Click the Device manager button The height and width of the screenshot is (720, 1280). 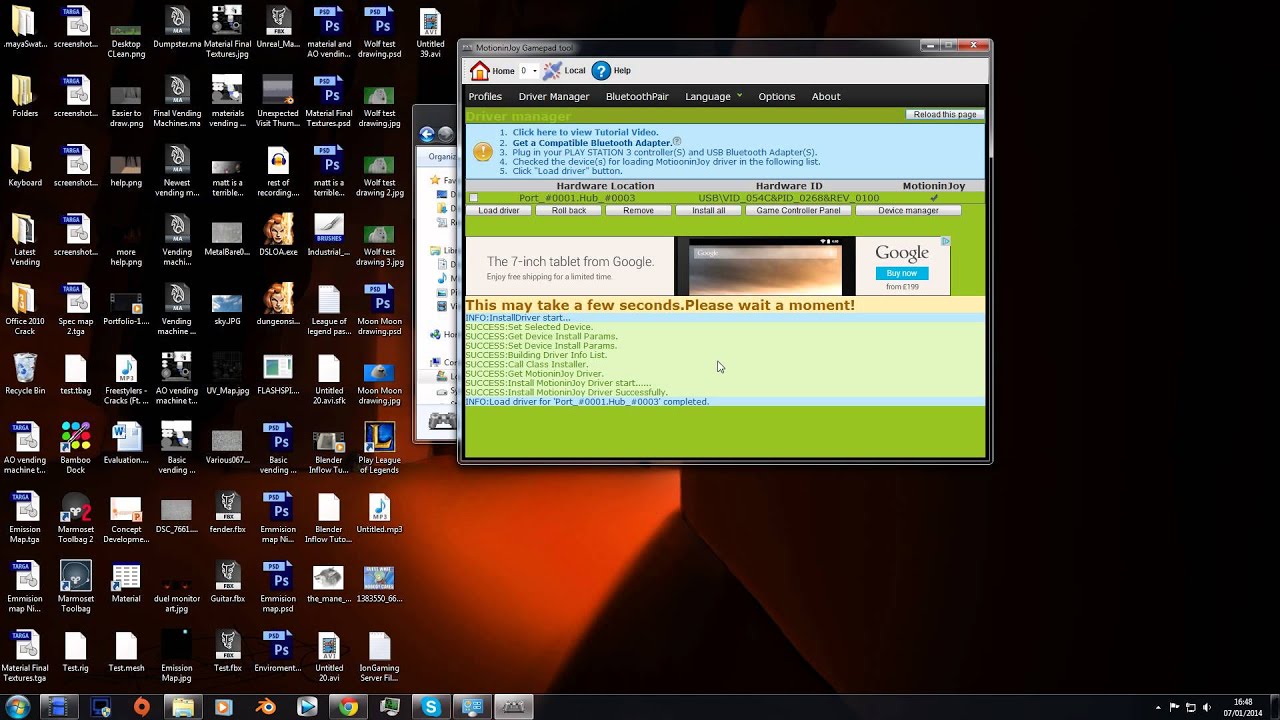908,210
